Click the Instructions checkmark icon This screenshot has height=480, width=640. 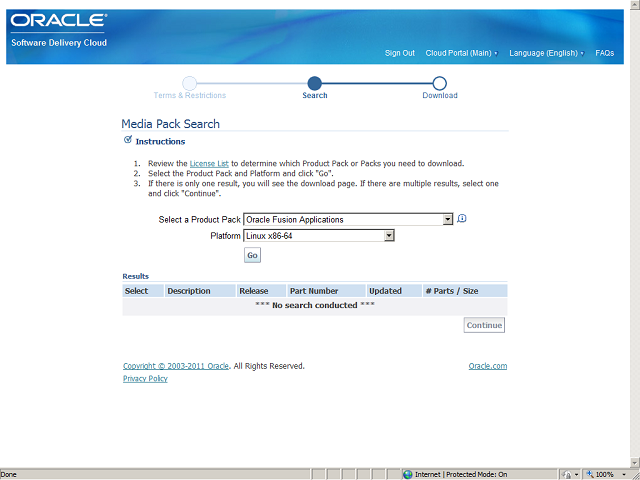(x=128, y=140)
